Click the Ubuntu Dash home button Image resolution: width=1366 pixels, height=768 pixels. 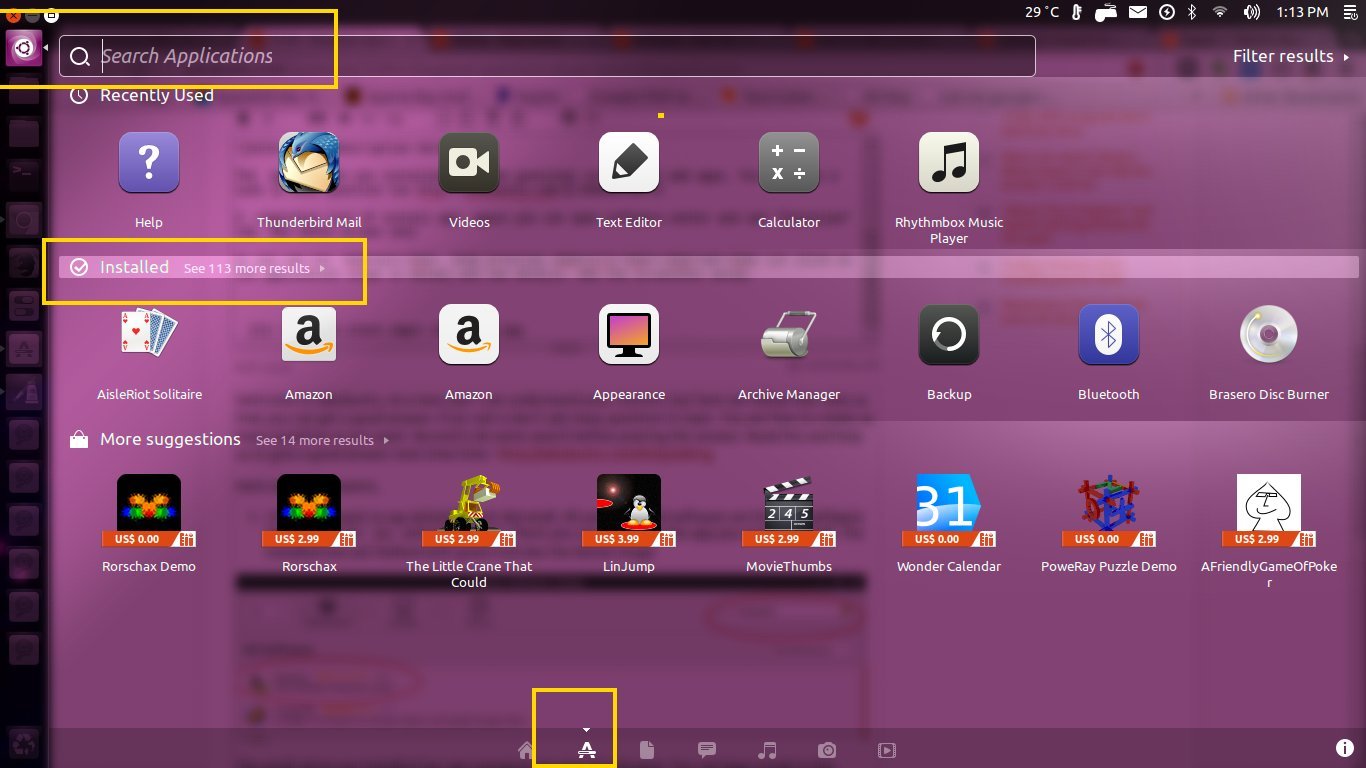tap(24, 47)
